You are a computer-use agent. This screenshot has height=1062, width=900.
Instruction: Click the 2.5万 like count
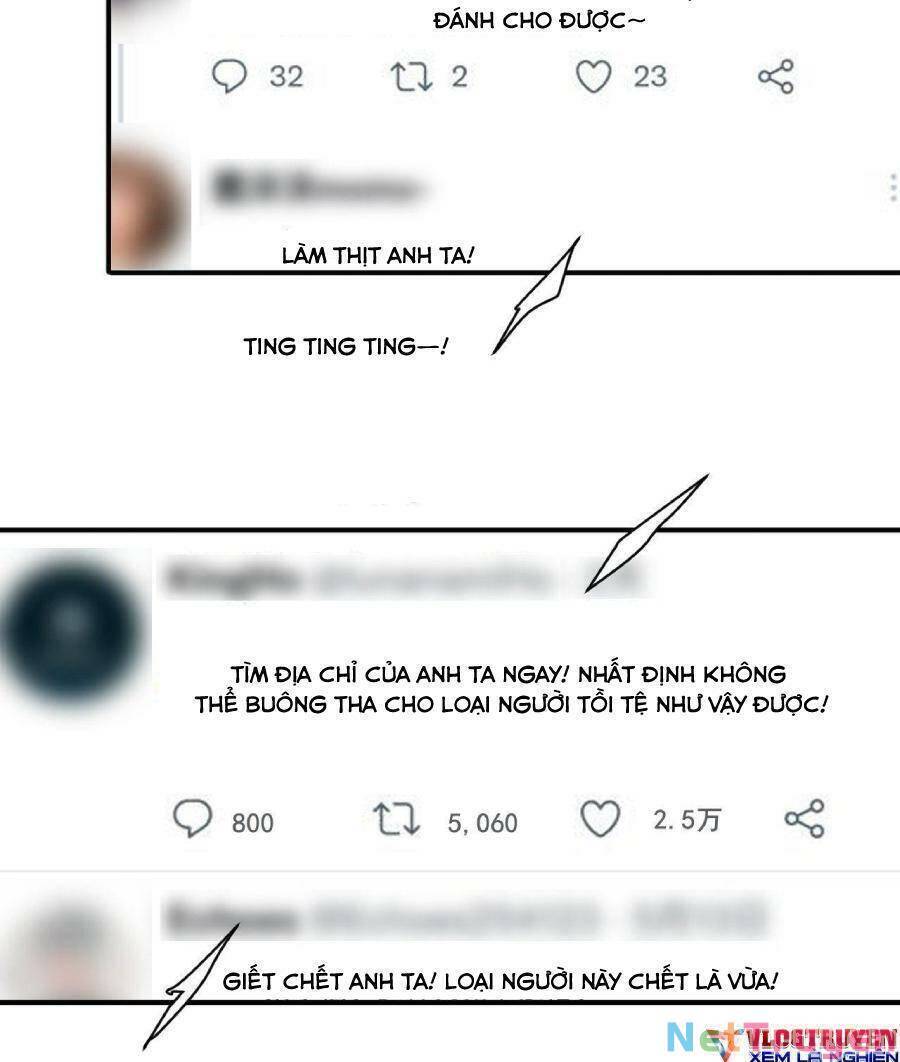687,820
